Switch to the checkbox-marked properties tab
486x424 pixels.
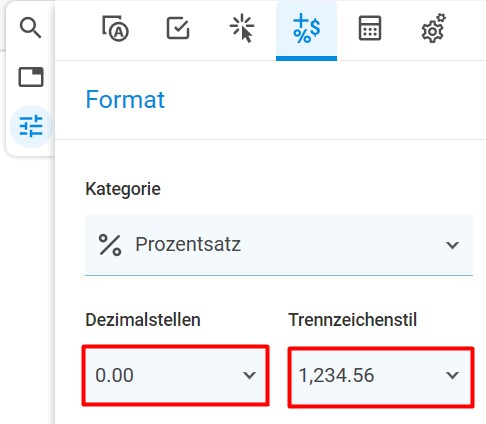click(x=178, y=28)
